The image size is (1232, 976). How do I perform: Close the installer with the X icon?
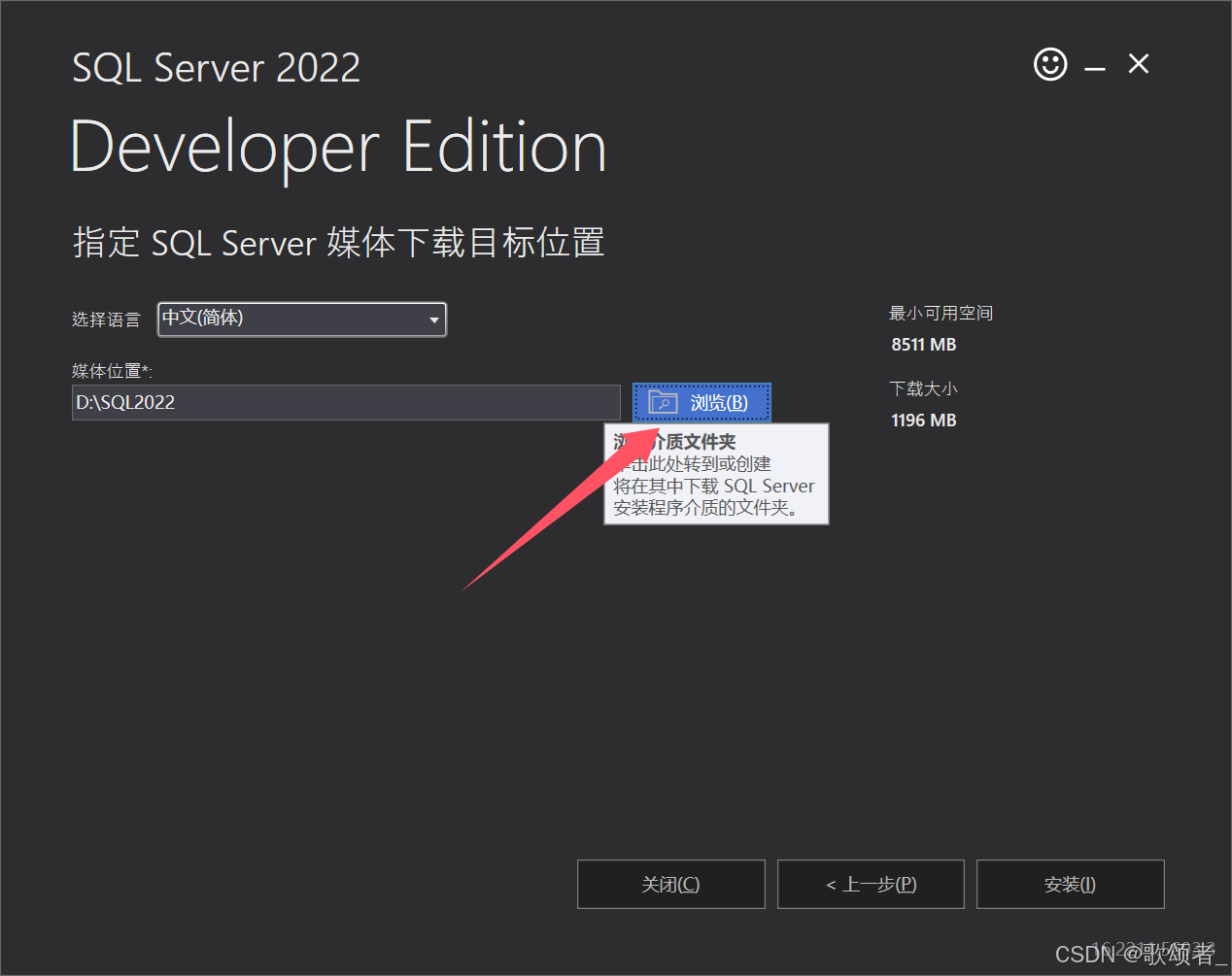(1139, 64)
